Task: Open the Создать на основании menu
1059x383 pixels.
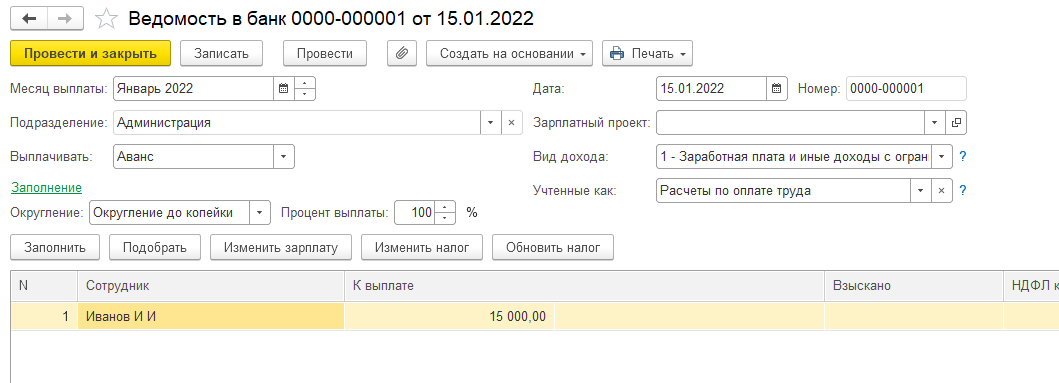Action: pyautogui.click(x=509, y=53)
